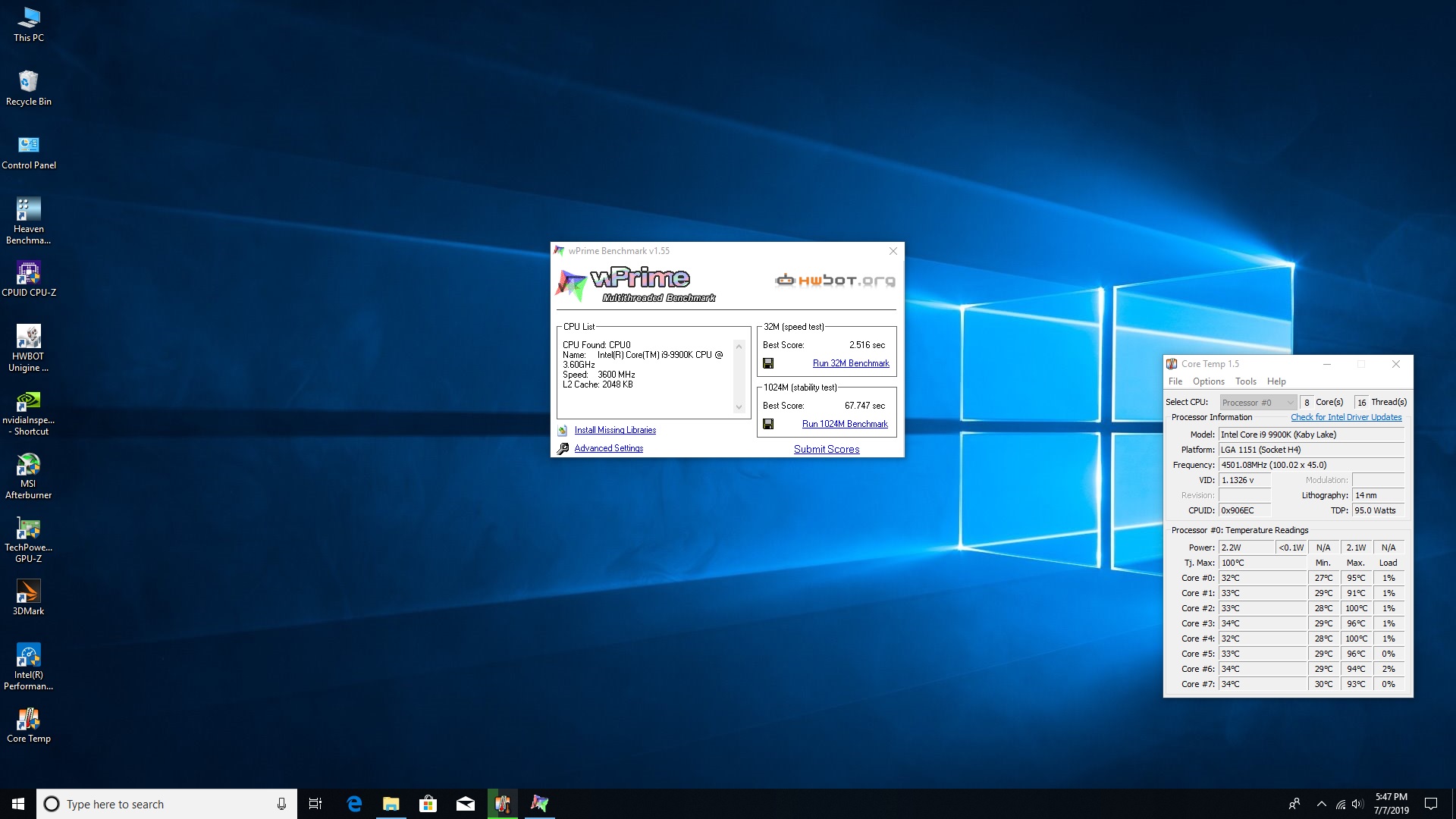Open the Help menu in Core Temp

[1276, 381]
